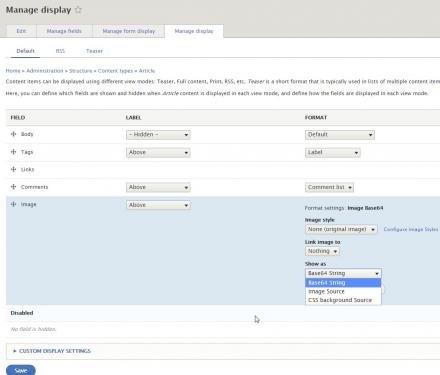Screen dimensions: 440x375
Task: Choose CSS background Source option
Action: coord(343,300)
